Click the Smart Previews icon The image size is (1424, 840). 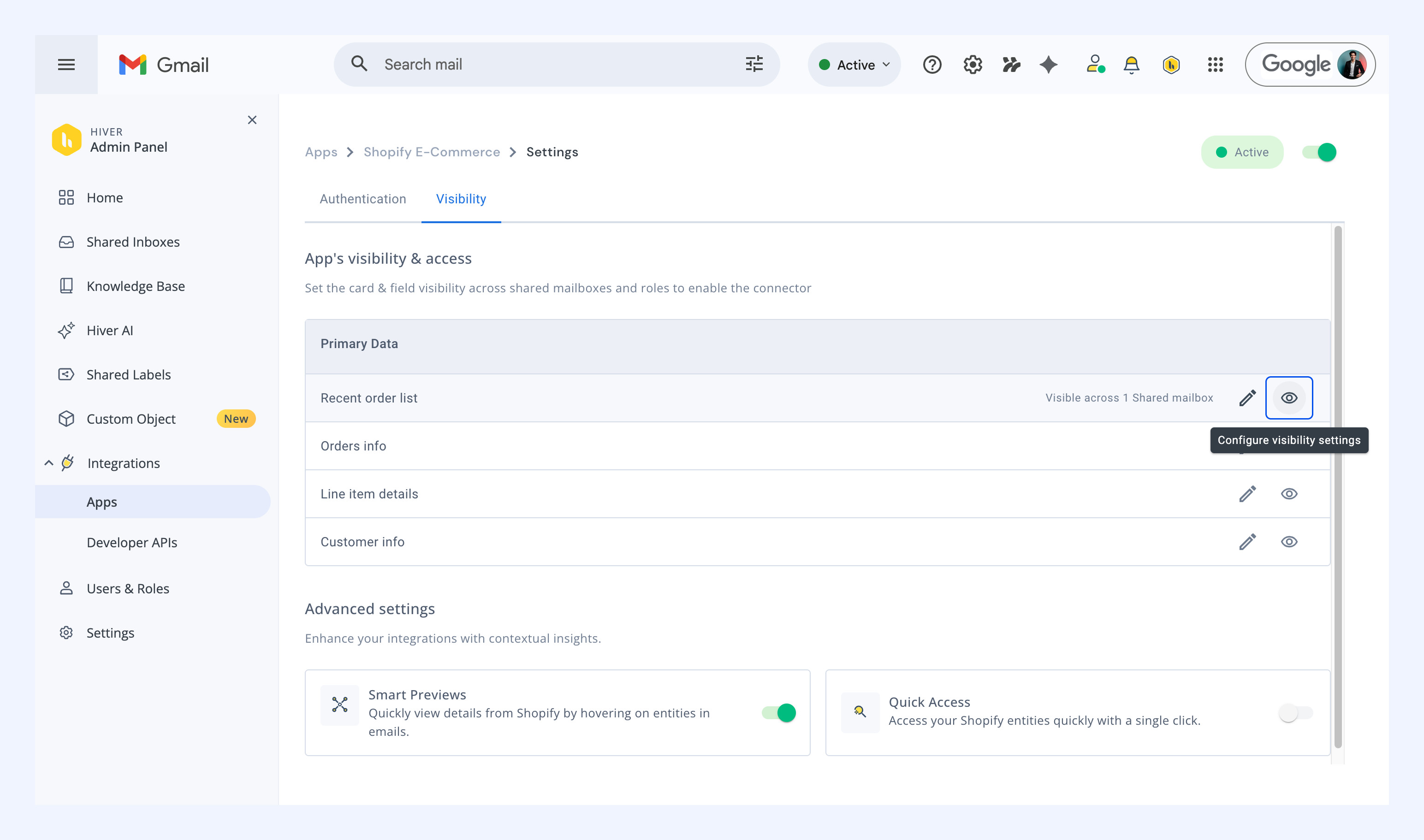pyautogui.click(x=340, y=705)
